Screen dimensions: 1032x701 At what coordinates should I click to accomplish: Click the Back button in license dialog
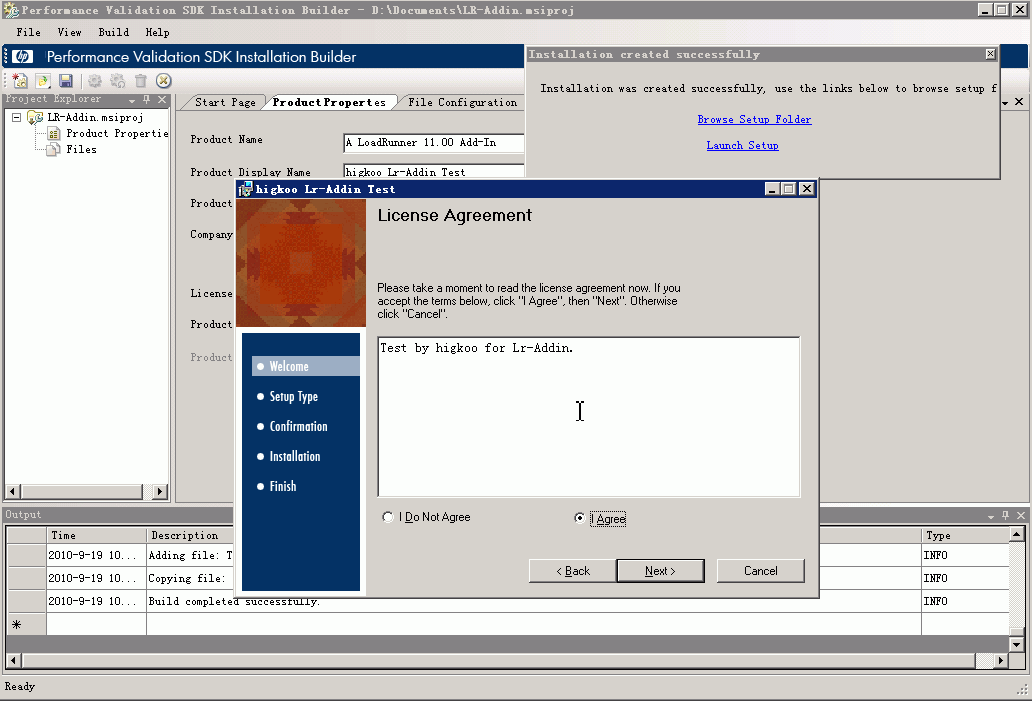click(573, 571)
